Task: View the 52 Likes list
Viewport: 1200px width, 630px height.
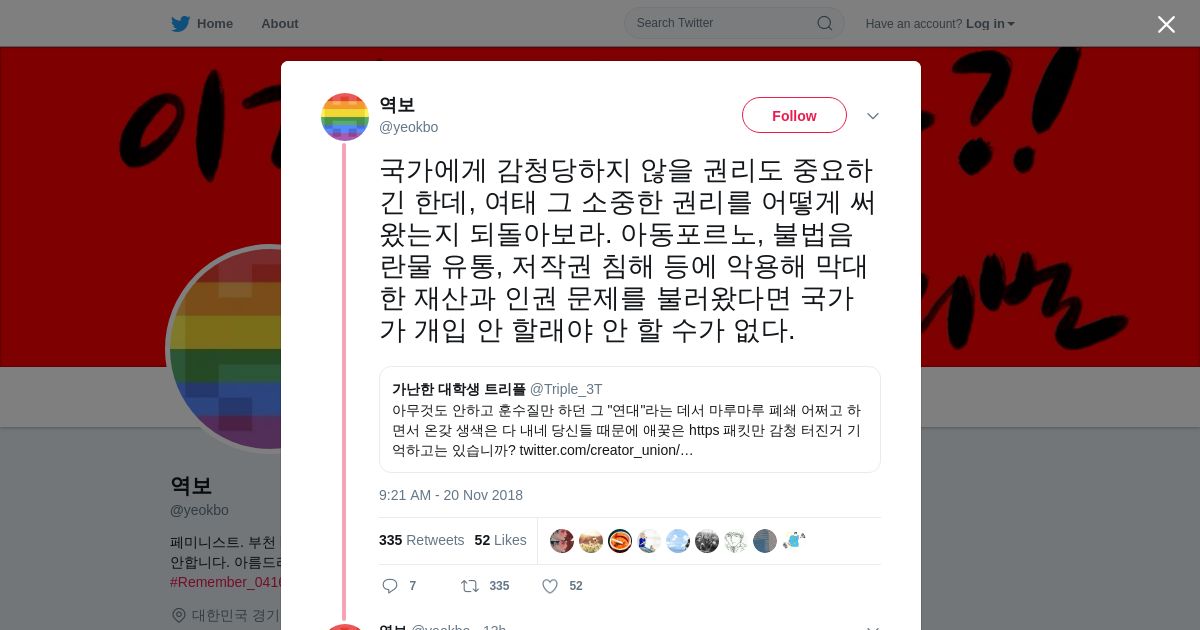Action: 500,540
